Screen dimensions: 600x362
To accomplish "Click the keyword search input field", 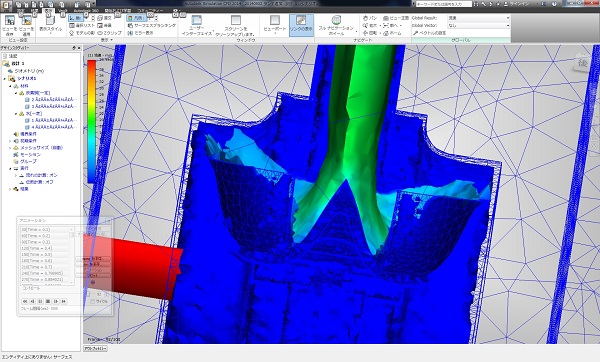I will 444,4.
